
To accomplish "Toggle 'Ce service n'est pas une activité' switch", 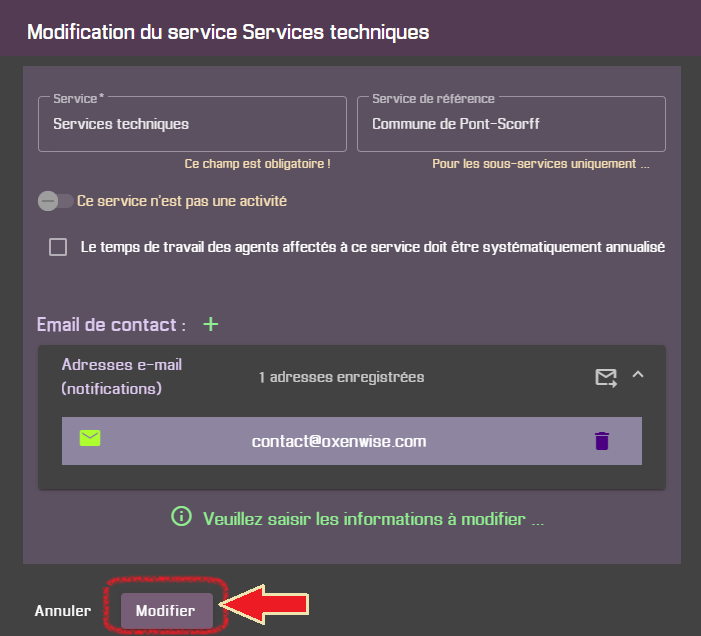I will click(55, 201).
